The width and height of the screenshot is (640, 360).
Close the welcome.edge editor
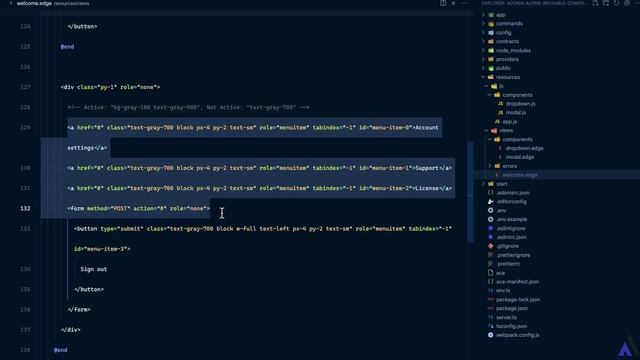453,3
